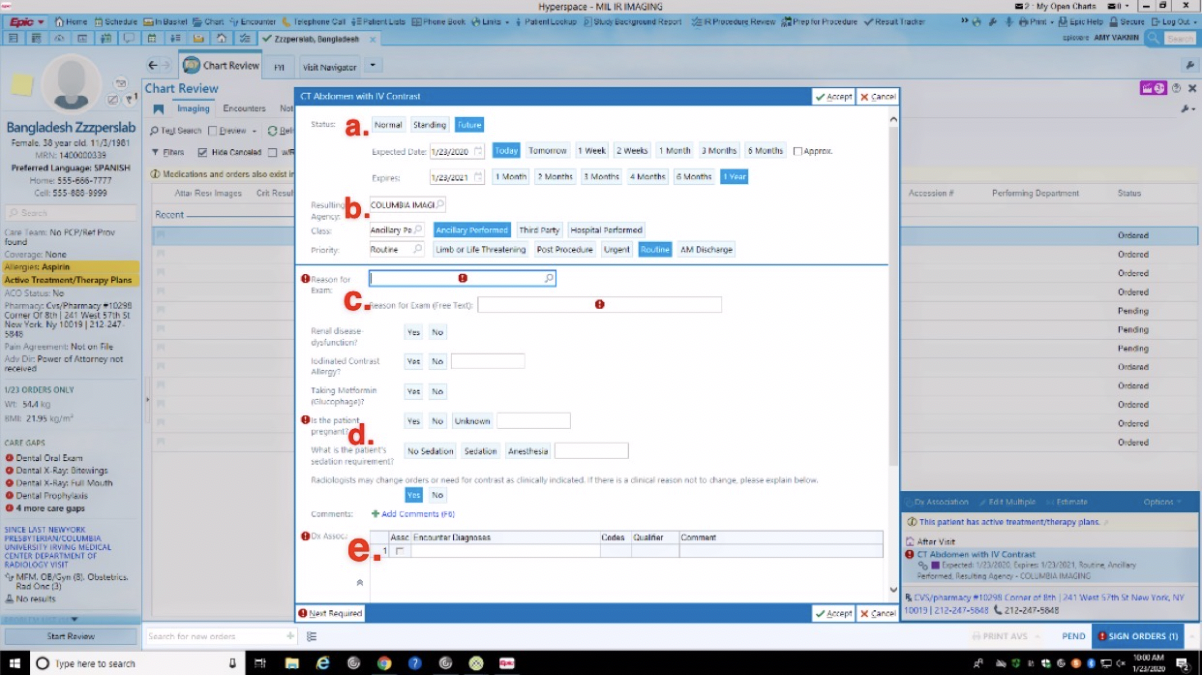Open Chrome from the Windows taskbar
Viewport: 1204px width, 676px height.
(x=384, y=663)
